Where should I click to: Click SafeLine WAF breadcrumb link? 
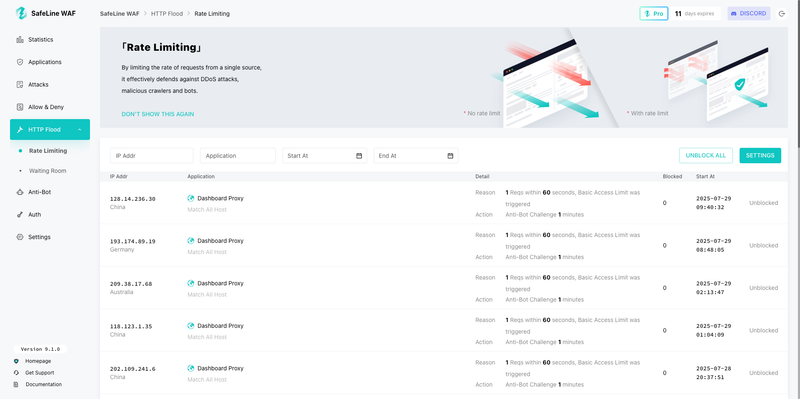[119, 14]
